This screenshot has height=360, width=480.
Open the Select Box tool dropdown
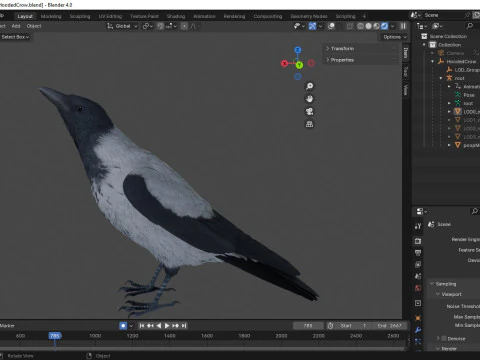click(15, 37)
